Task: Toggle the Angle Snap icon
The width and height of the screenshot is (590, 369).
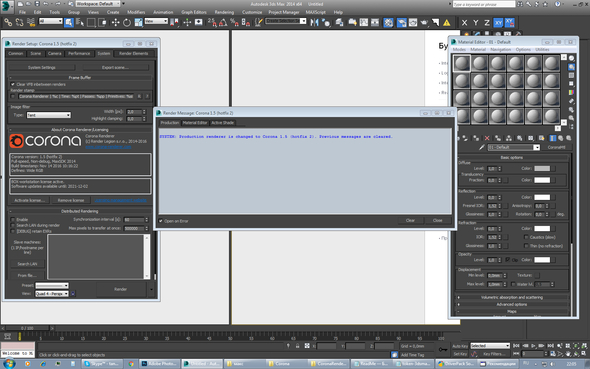Action: click(223, 23)
